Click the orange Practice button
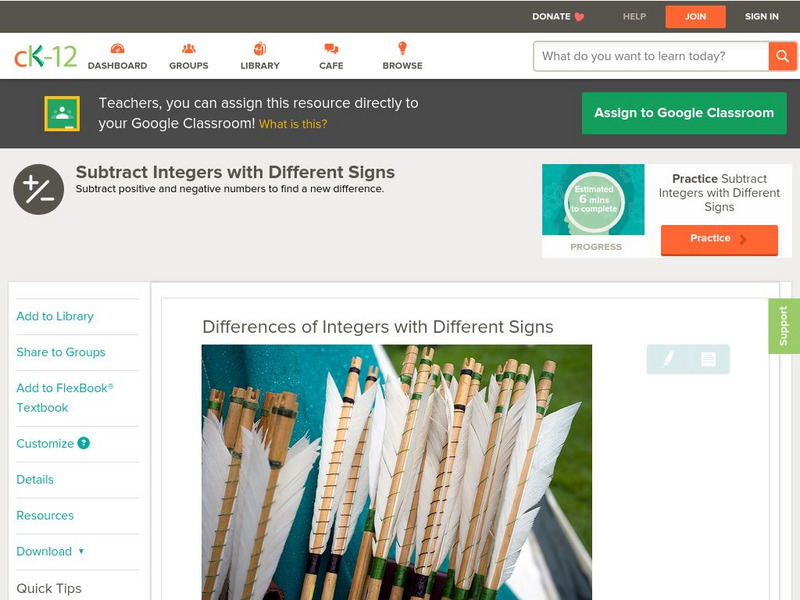This screenshot has height=600, width=800. click(x=719, y=239)
